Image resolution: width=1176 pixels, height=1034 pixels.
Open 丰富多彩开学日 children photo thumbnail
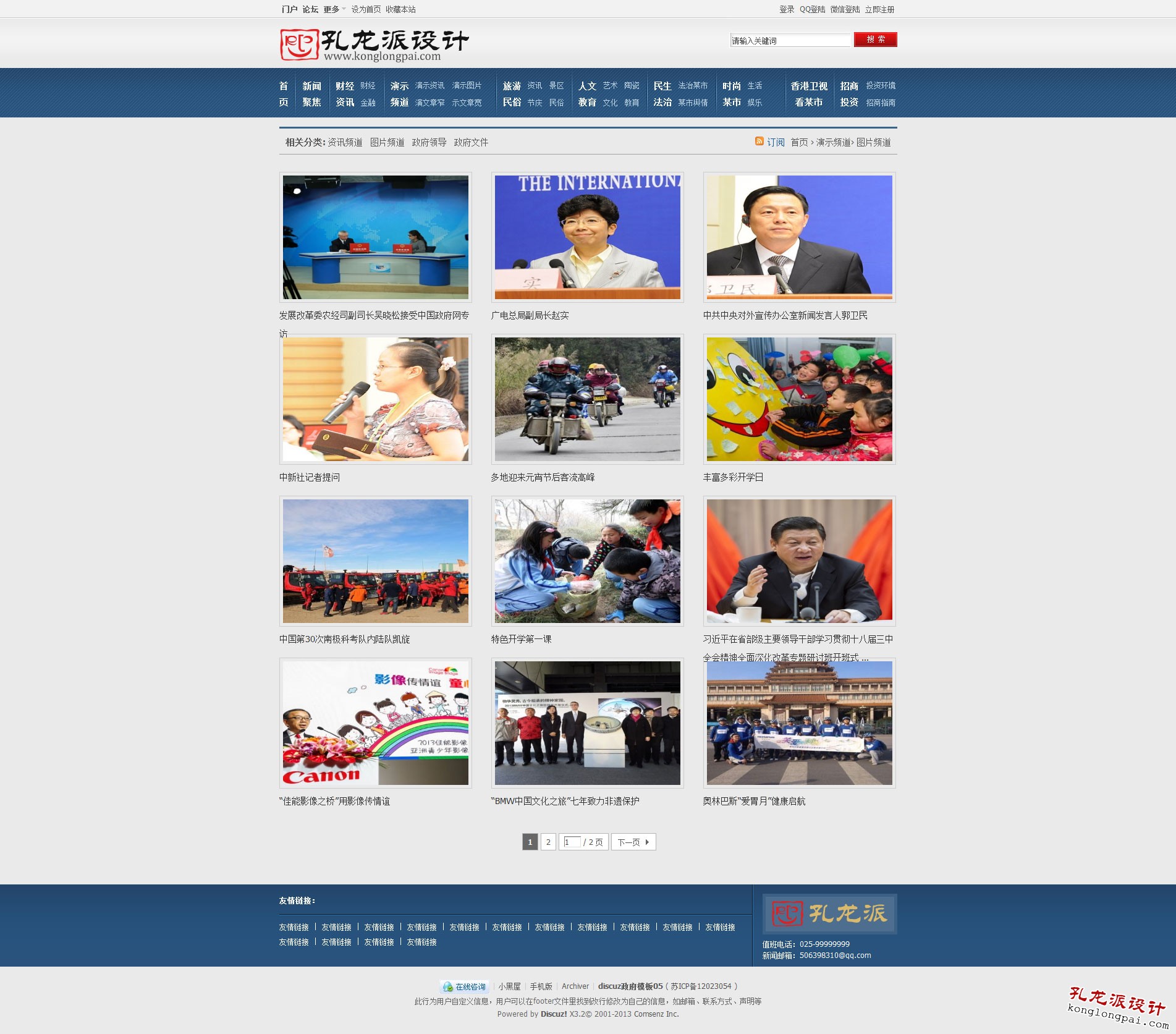tap(800, 399)
